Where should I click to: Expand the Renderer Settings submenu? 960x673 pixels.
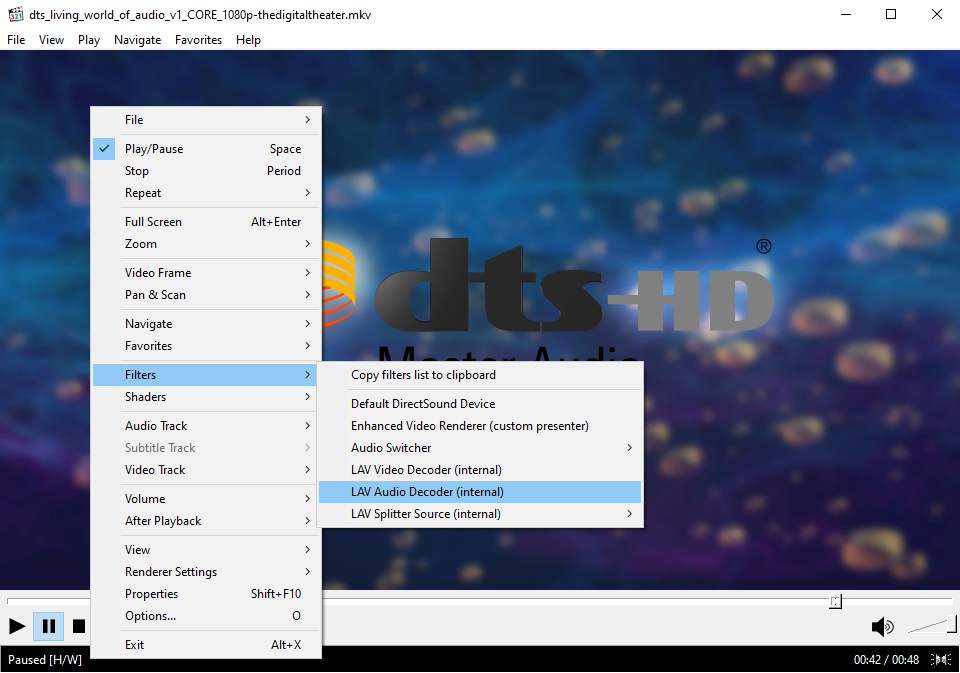click(x=206, y=571)
